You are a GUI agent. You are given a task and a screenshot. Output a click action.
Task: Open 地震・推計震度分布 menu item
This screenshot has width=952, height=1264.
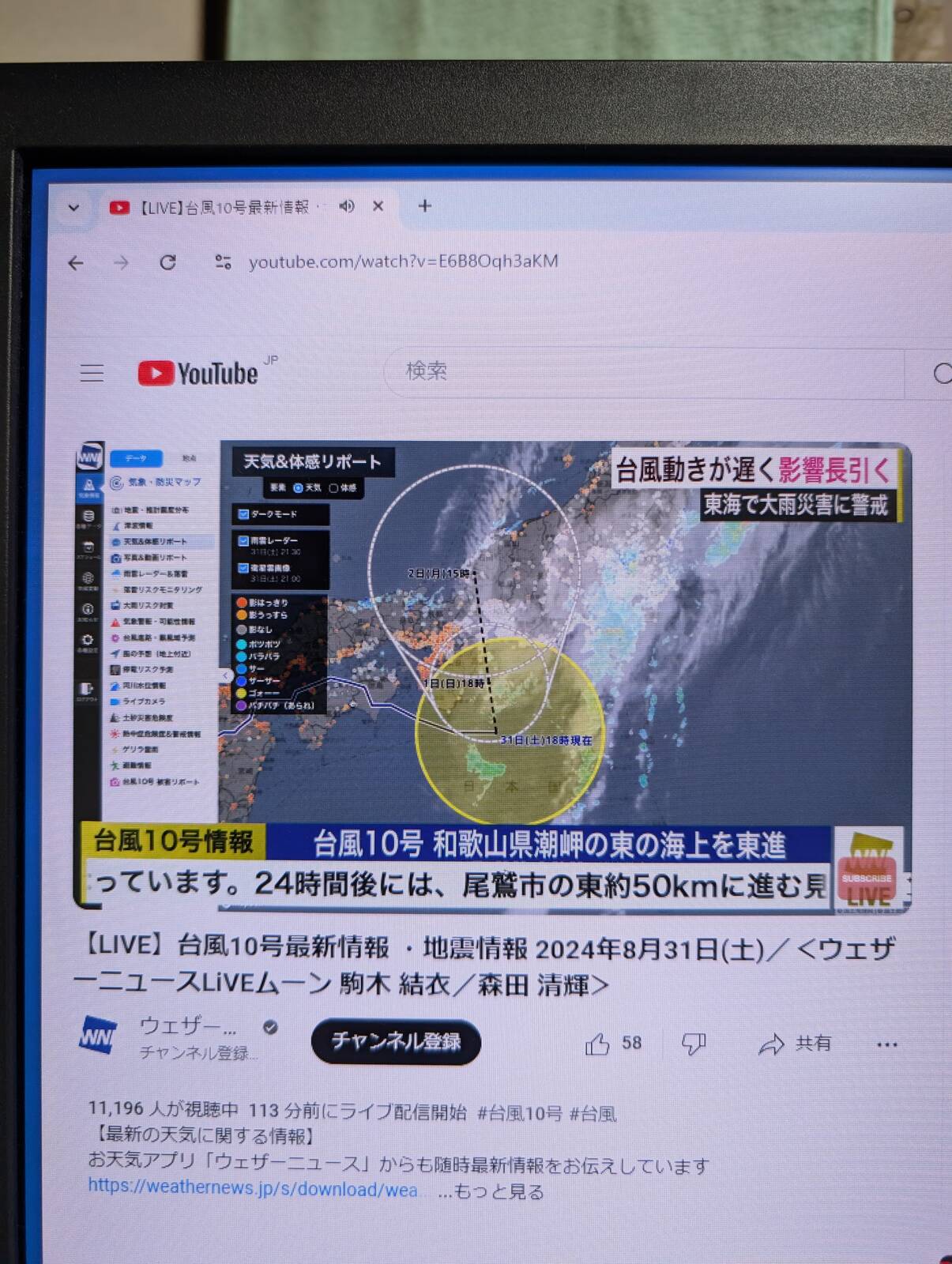(150, 510)
